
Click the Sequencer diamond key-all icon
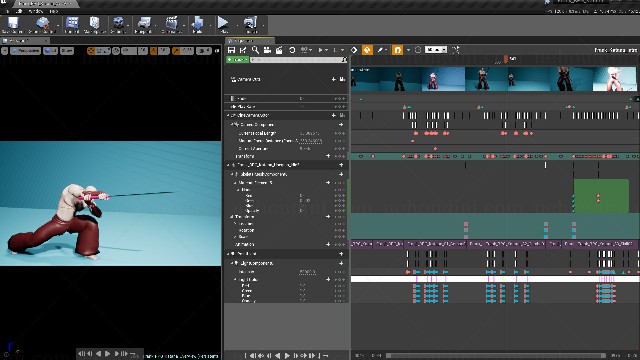pos(354,50)
